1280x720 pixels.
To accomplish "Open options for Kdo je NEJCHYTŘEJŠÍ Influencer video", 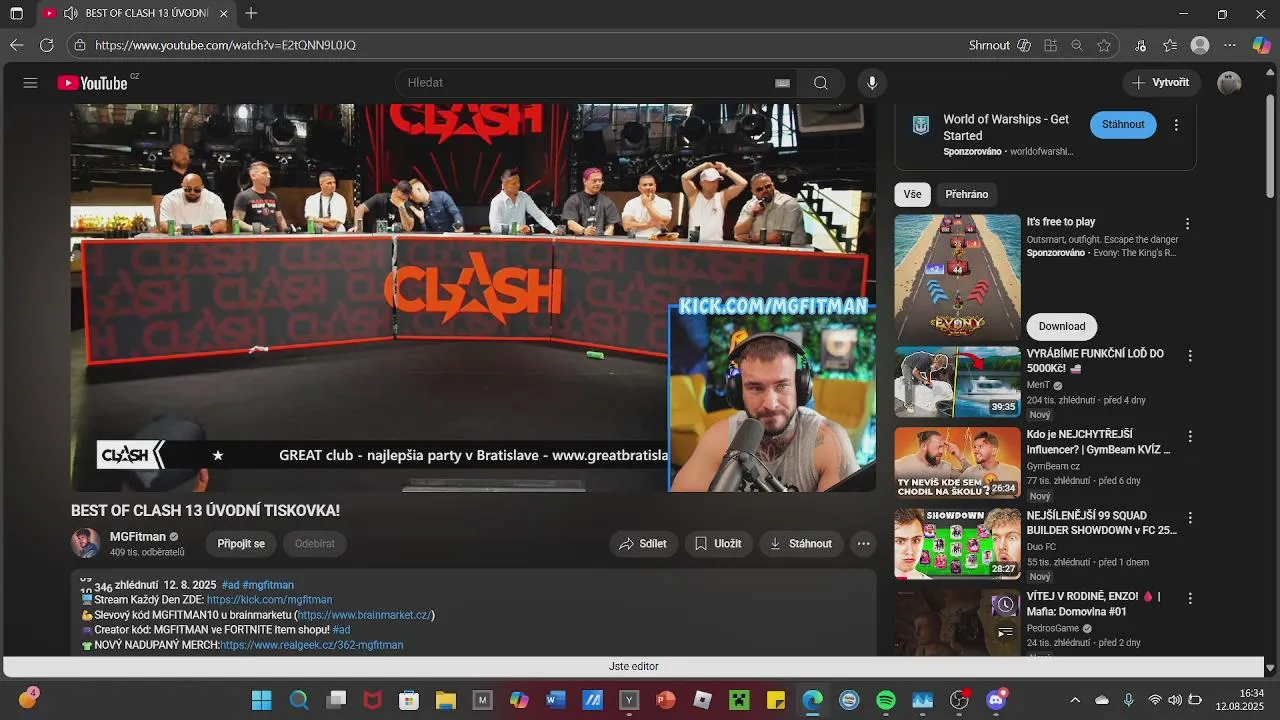I will coord(1190,437).
